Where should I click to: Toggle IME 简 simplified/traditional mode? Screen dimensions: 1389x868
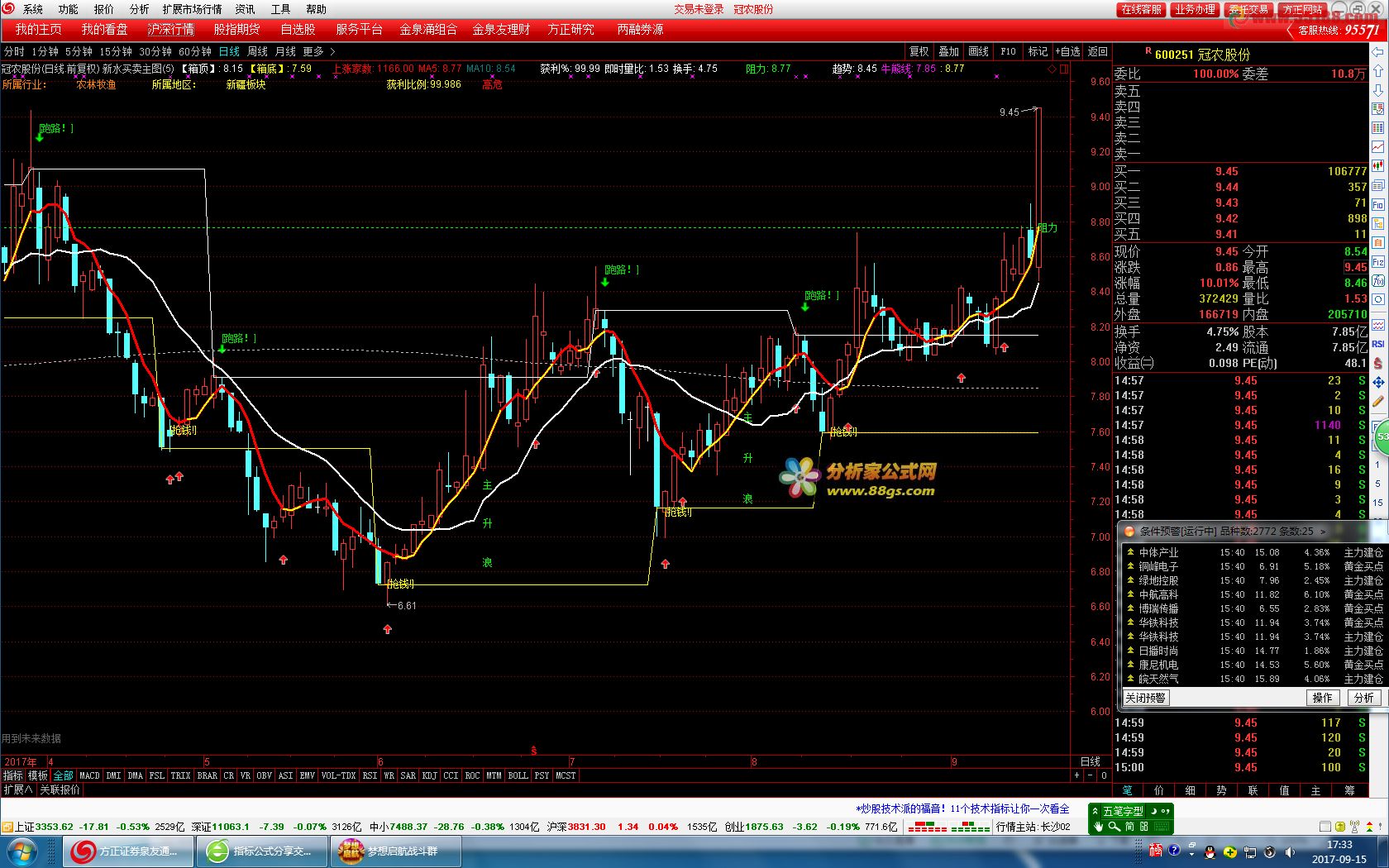coord(1129,827)
